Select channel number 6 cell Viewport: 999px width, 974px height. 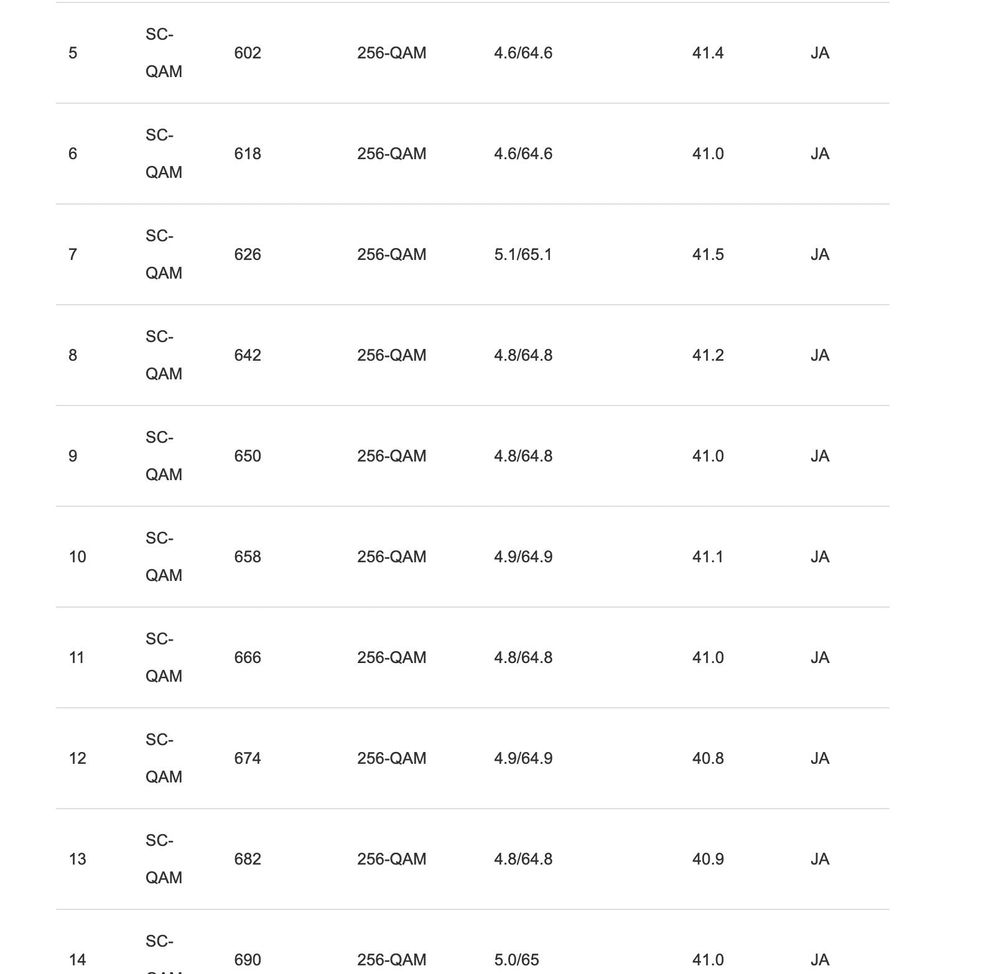point(72,154)
